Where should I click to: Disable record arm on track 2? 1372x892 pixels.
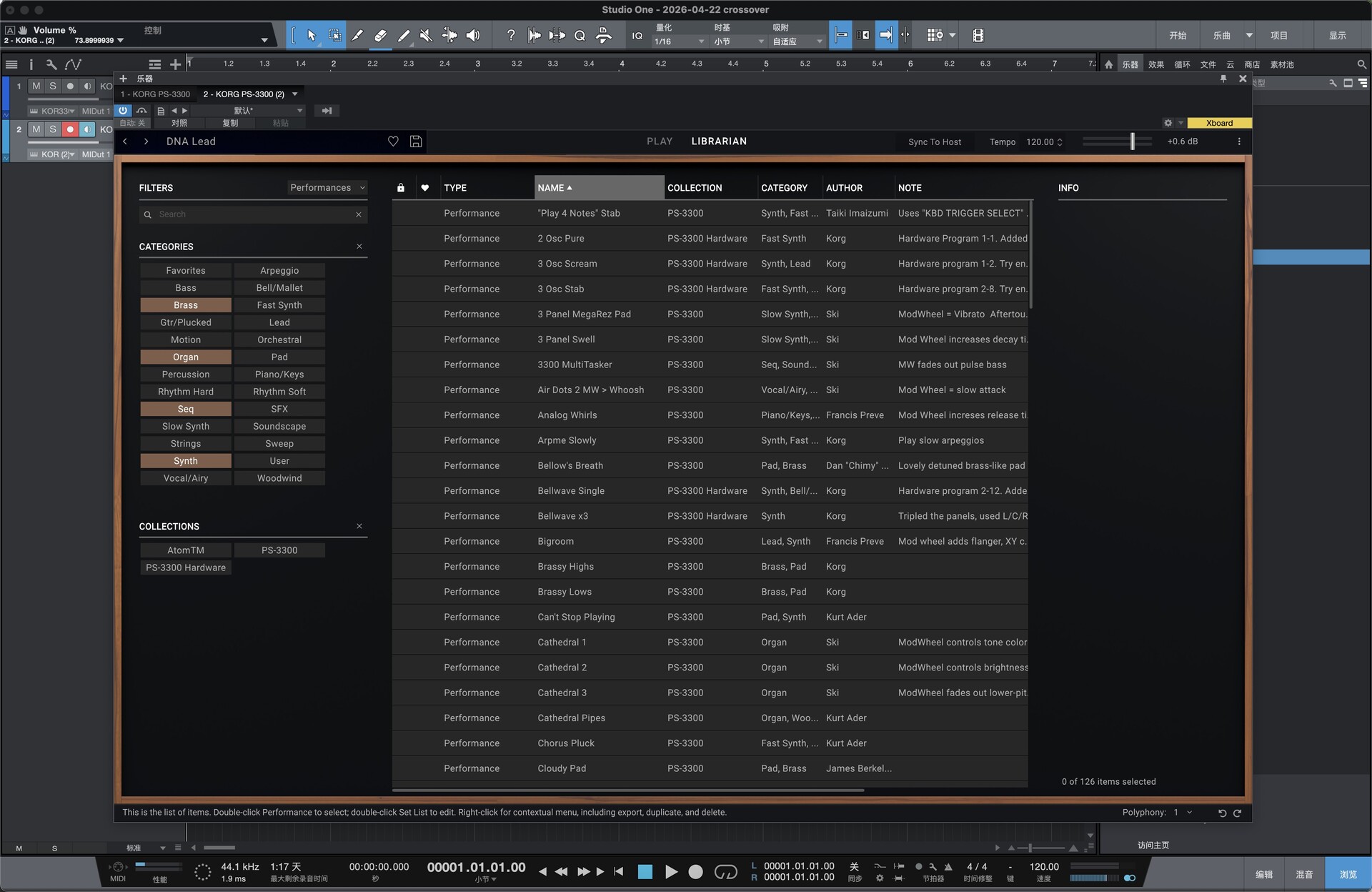click(x=70, y=129)
